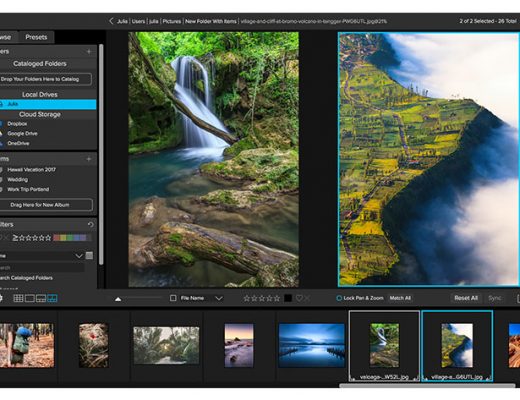This screenshot has width=520, height=400.
Task: Click the New Folder With Items breadcrumb
Action: (x=211, y=21)
